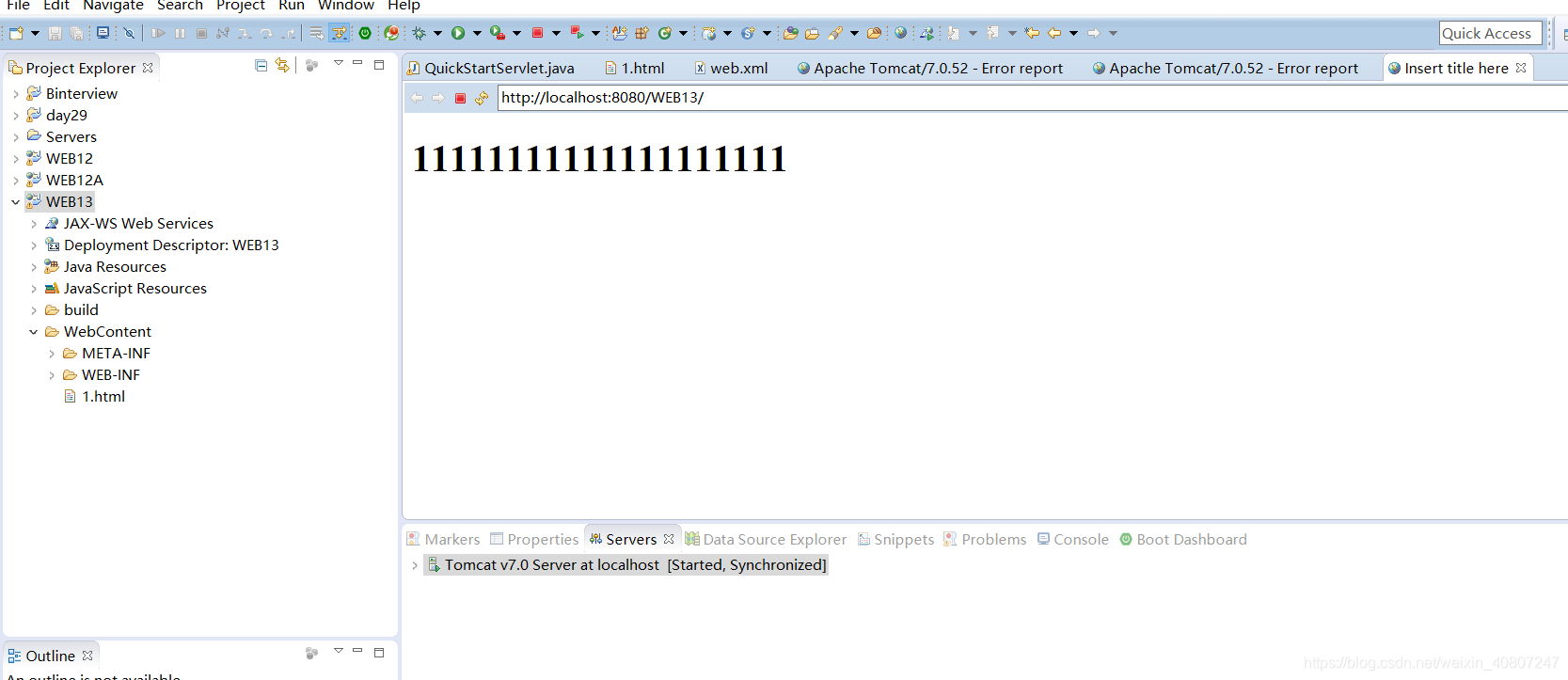The width and height of the screenshot is (1568, 680).
Task: Open the Boot Dashboard view tab
Action: 1183,539
